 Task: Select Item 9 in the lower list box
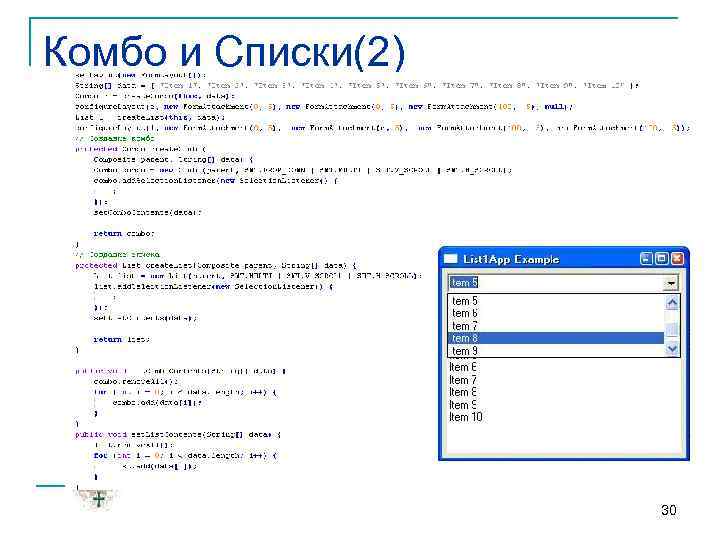(463, 405)
